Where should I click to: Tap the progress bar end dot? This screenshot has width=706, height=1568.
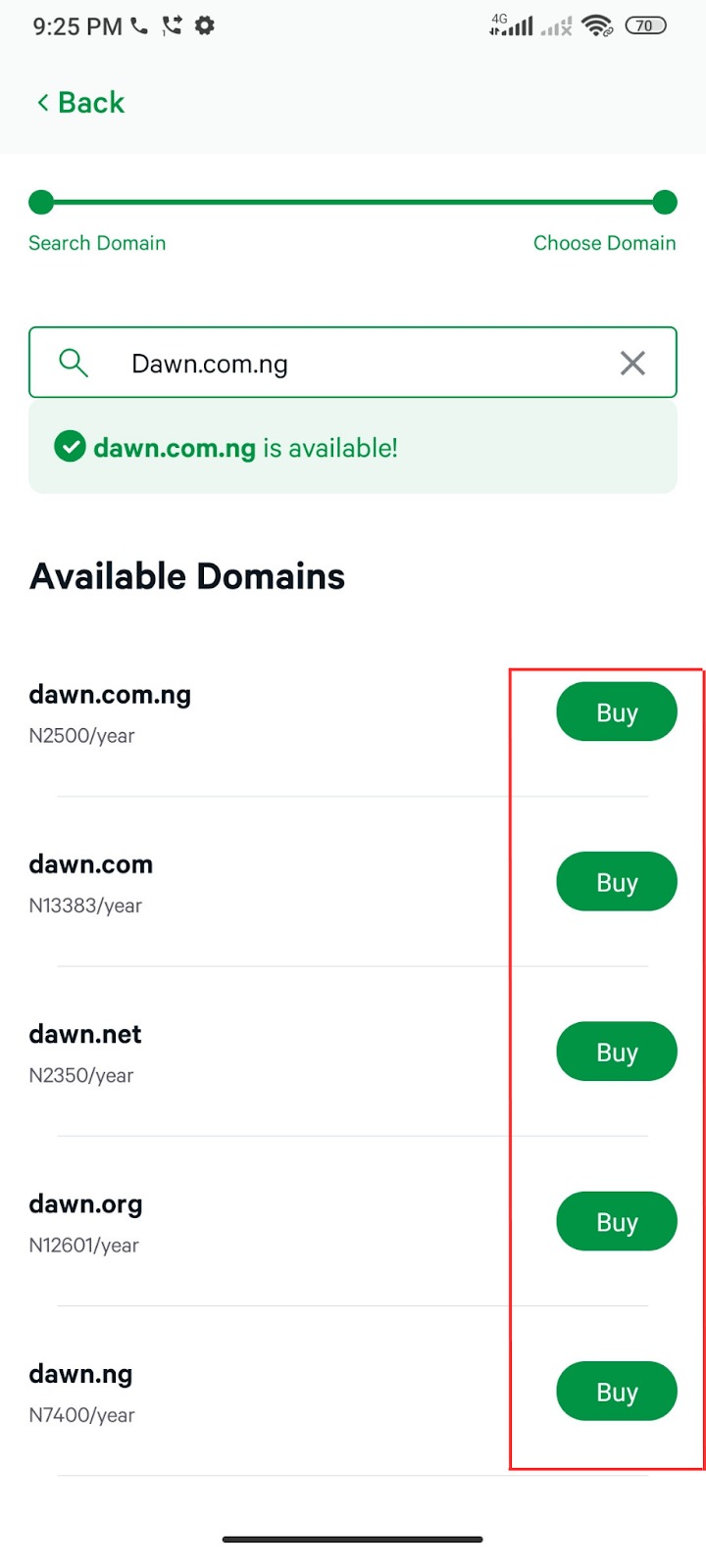click(665, 203)
